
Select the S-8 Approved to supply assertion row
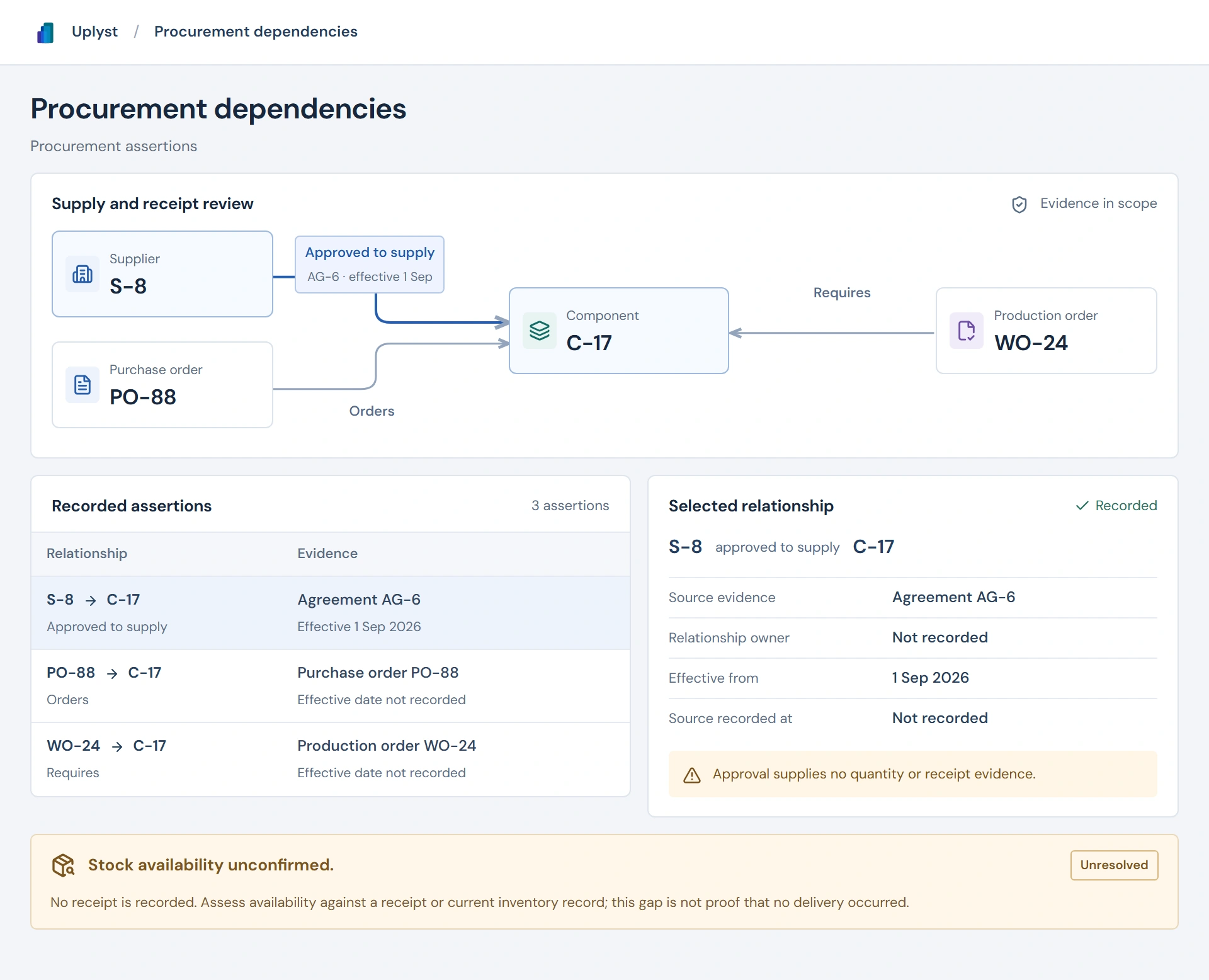pyautogui.click(x=331, y=613)
